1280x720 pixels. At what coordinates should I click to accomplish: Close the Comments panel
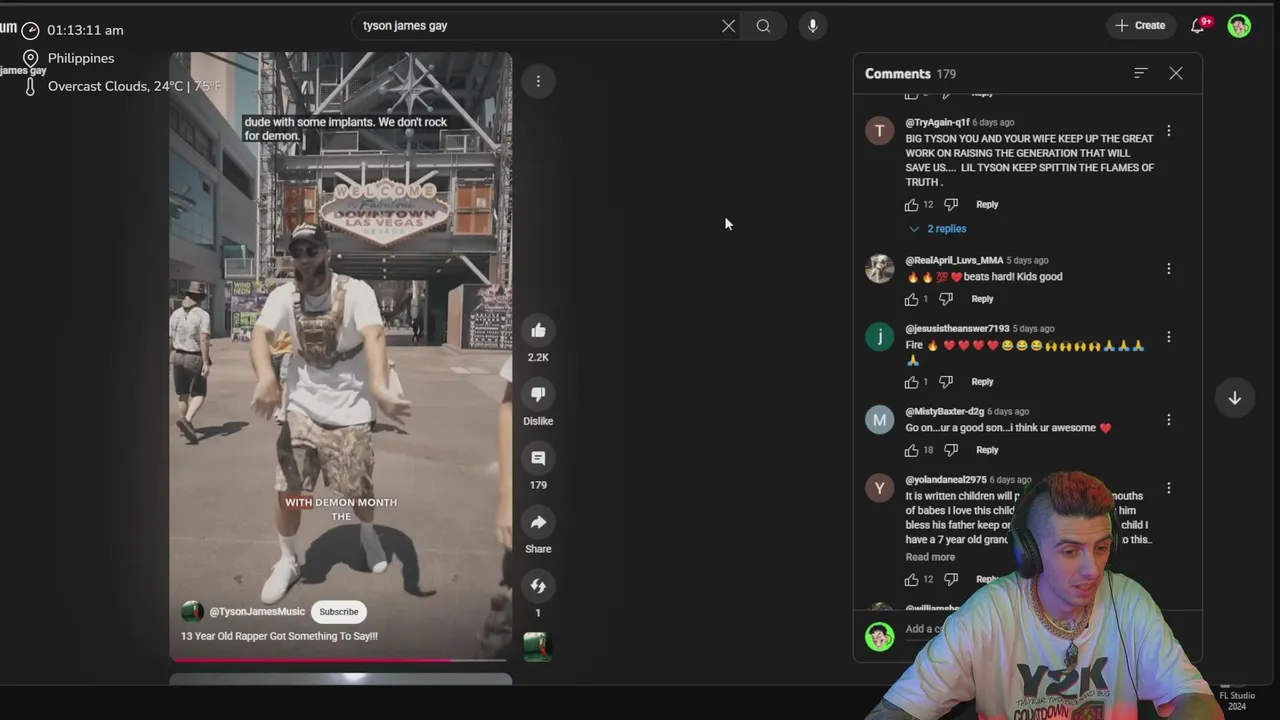[x=1176, y=73]
